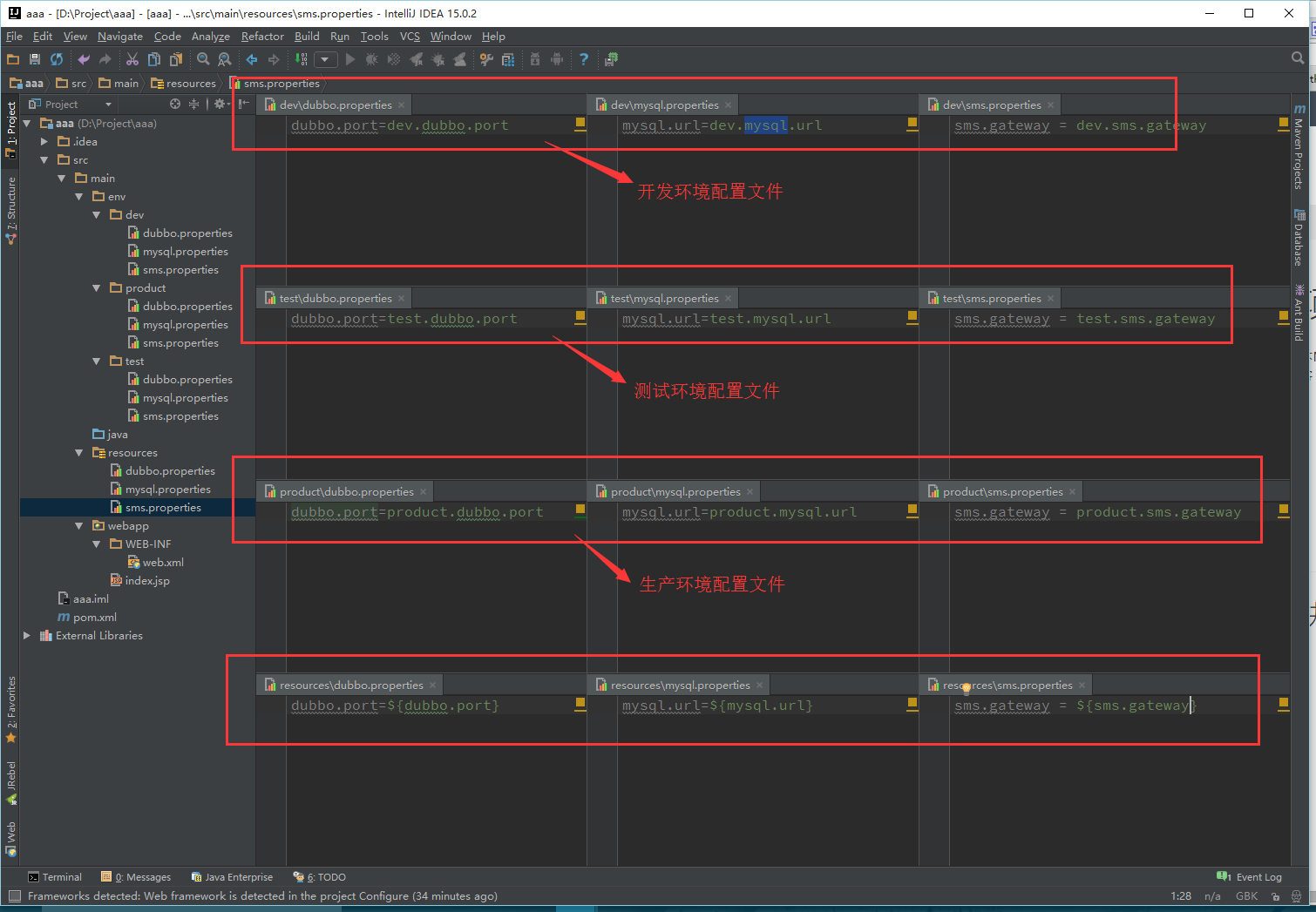Click the Open folder toolbar icon
Viewport: 1316px width, 912px height.
click(12, 59)
